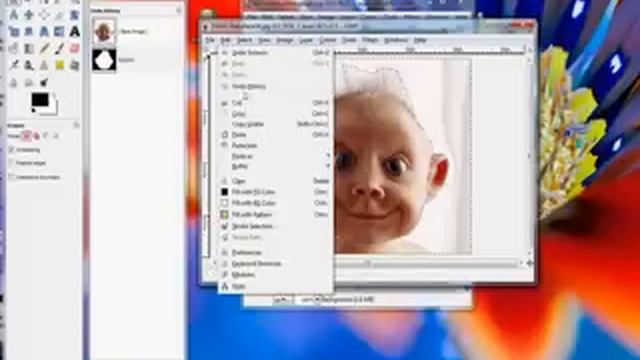Image resolution: width=640 pixels, height=360 pixels.
Task: Choose Fill with Pattern
Action: 276,214
